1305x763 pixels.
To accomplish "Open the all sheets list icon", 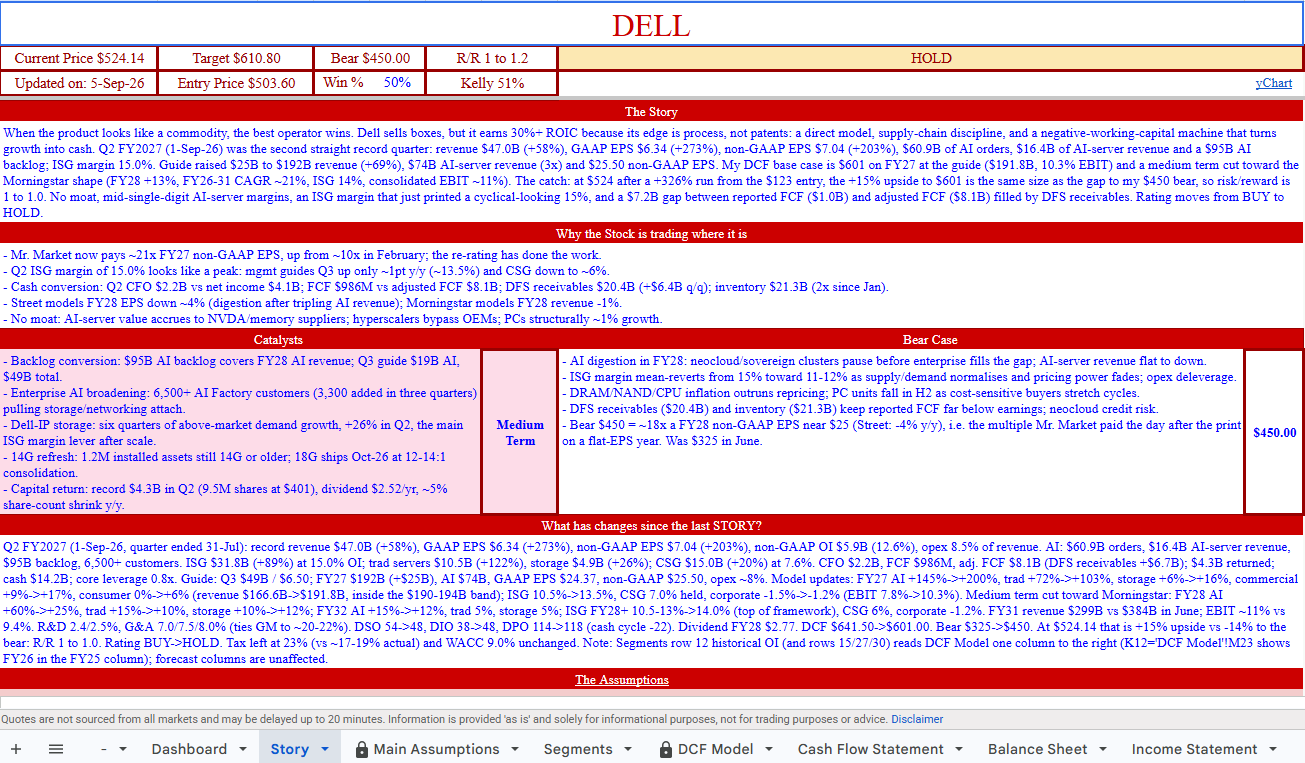I will click(56, 748).
